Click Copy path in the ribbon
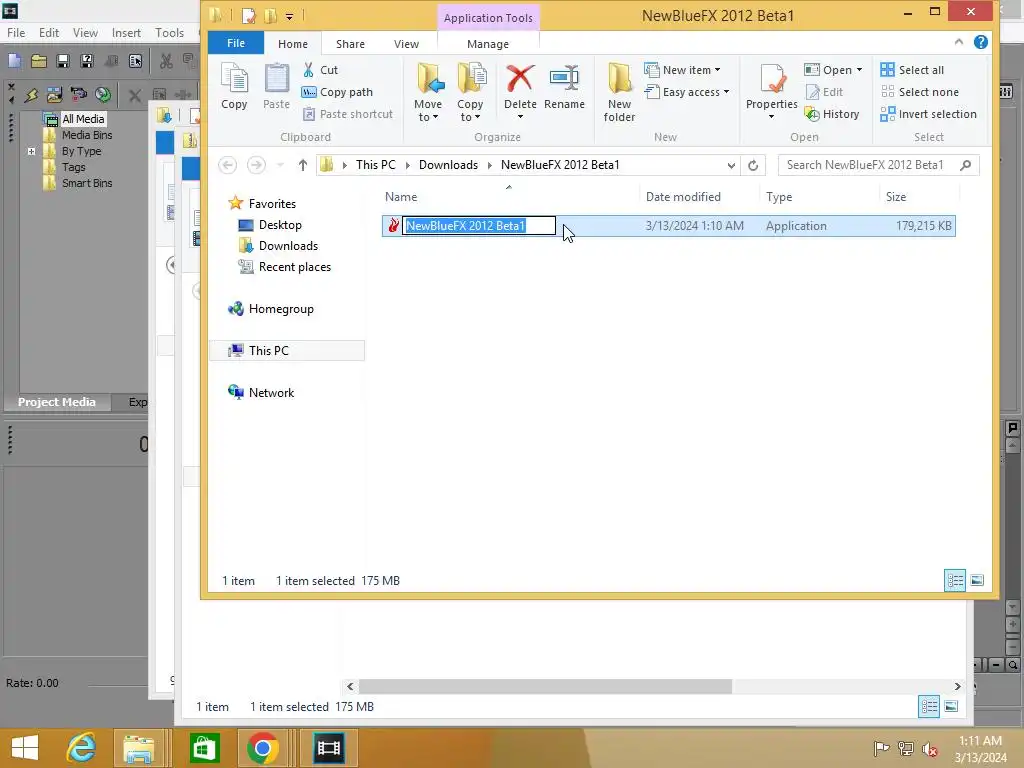Image resolution: width=1024 pixels, height=768 pixels. tap(337, 92)
